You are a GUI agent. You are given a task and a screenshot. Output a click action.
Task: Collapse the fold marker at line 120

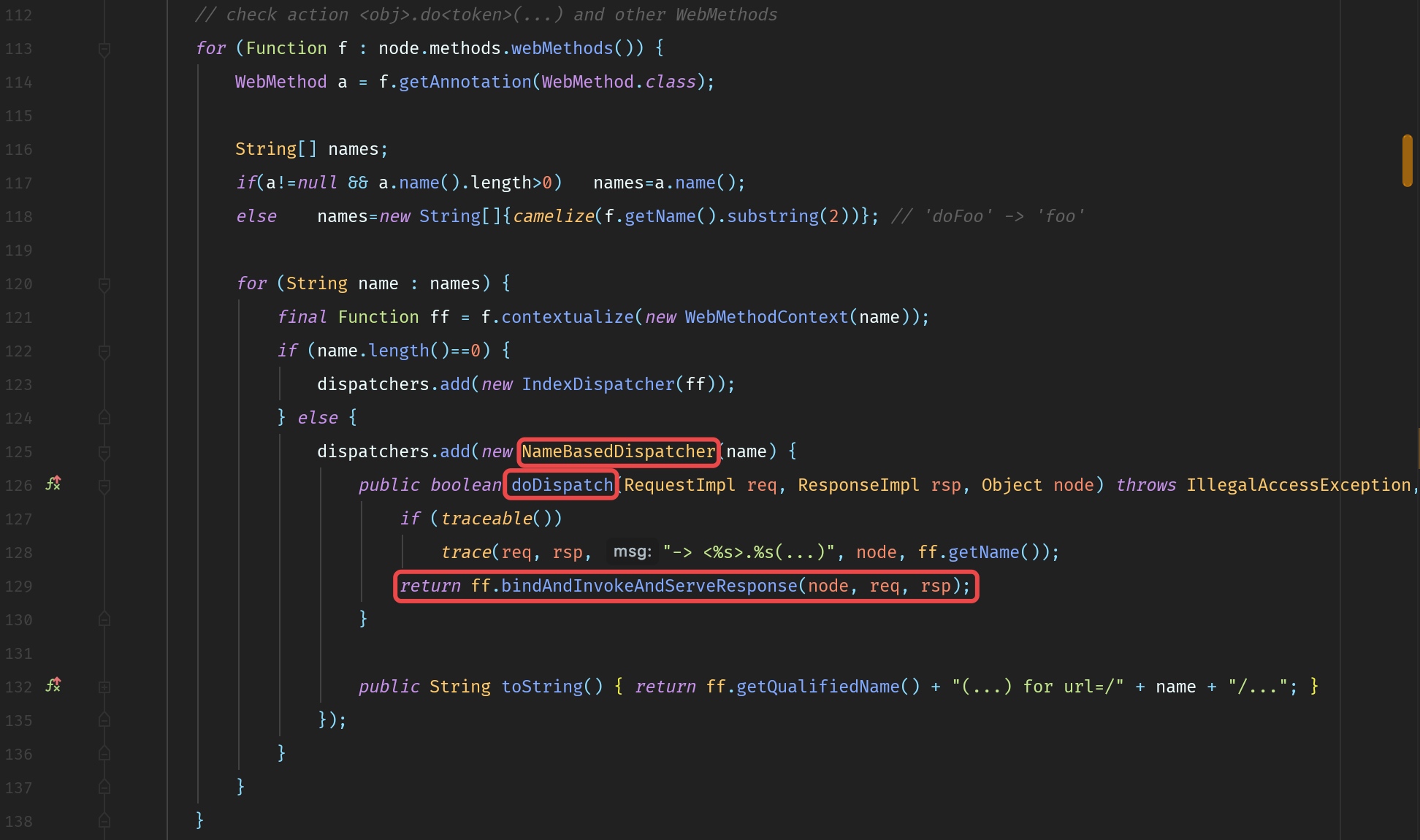[104, 284]
